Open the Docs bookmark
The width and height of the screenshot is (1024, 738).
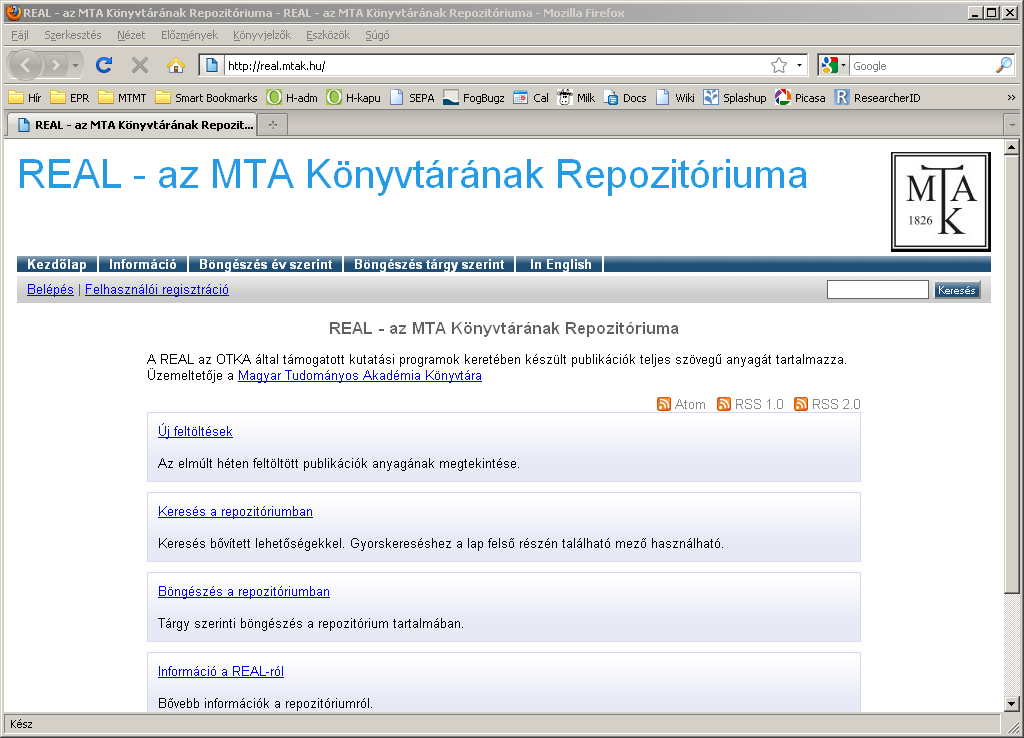click(625, 98)
